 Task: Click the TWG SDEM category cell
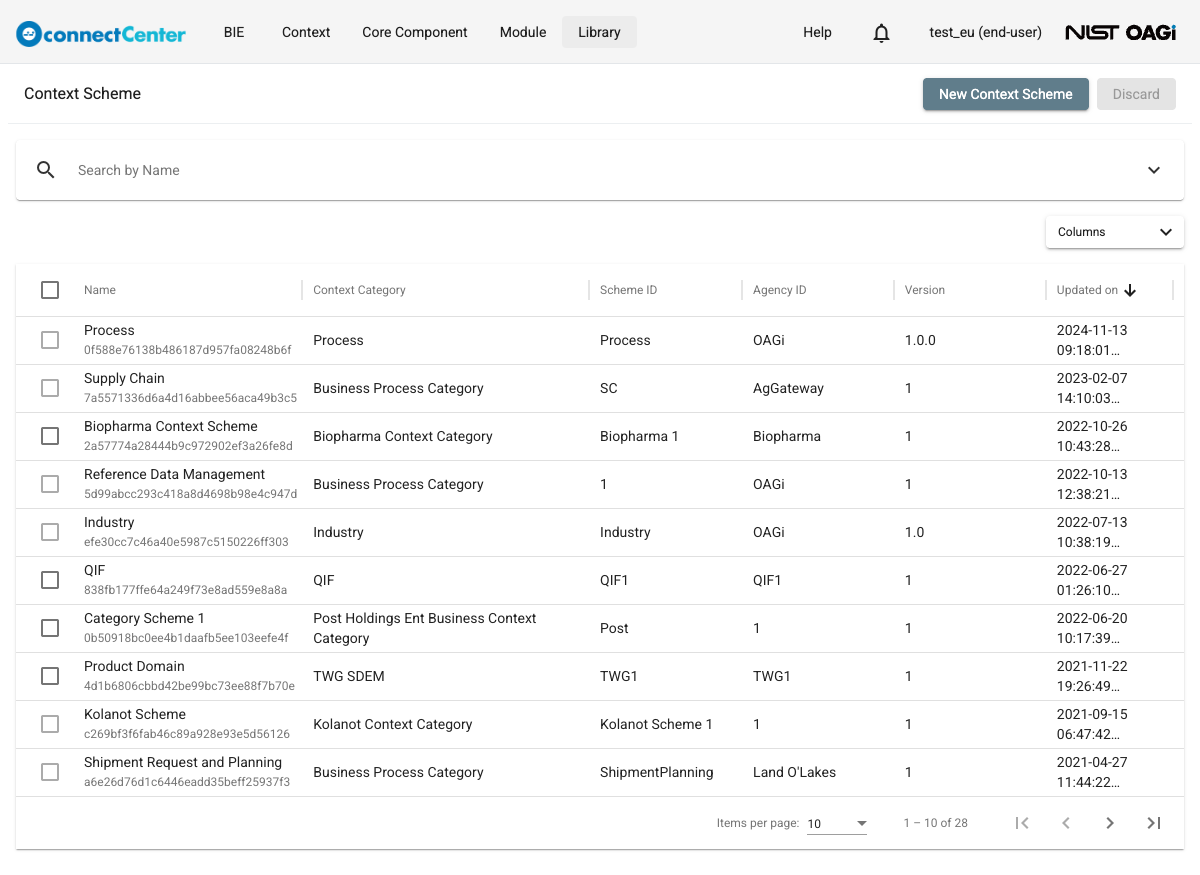[x=348, y=676]
